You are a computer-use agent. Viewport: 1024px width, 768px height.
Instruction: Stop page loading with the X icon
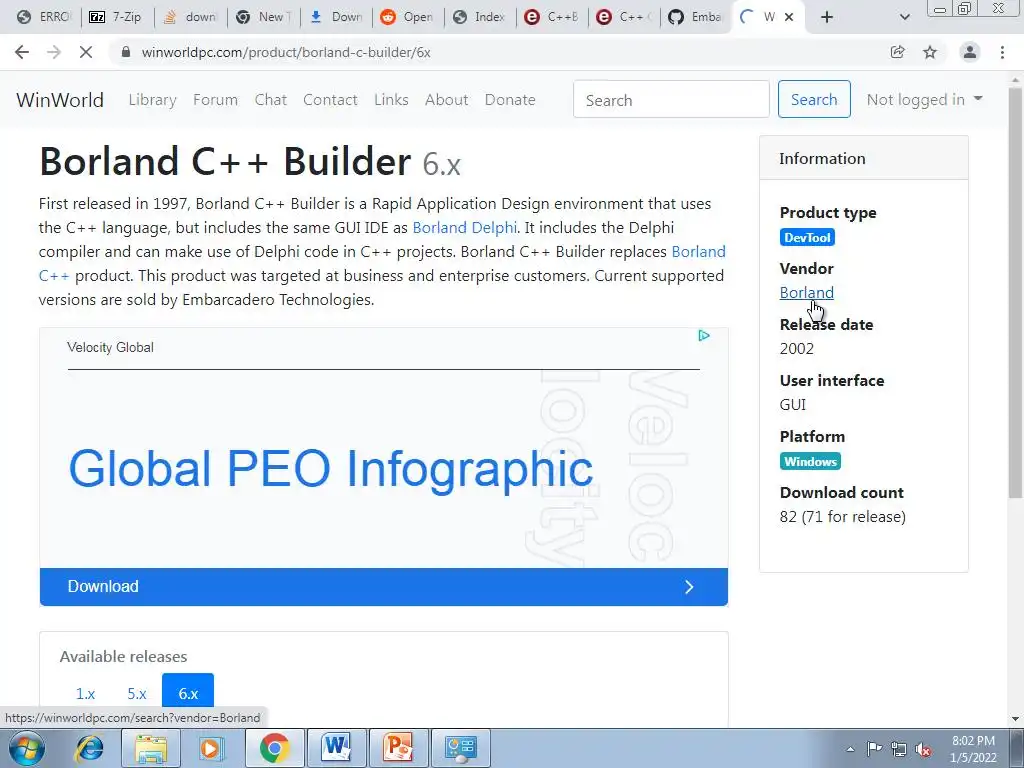click(x=86, y=52)
